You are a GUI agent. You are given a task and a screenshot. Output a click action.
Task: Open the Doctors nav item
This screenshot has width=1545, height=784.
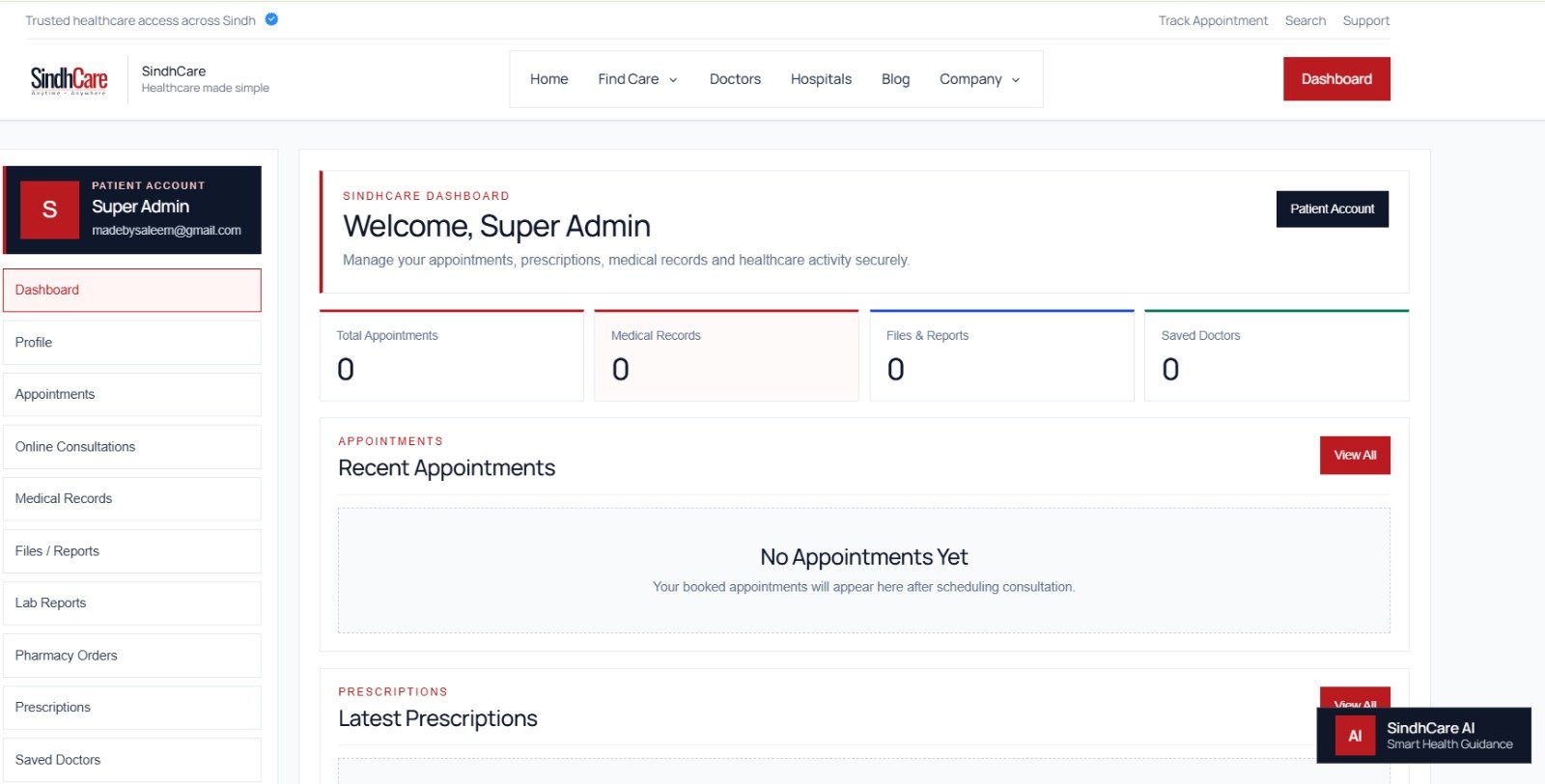click(735, 79)
